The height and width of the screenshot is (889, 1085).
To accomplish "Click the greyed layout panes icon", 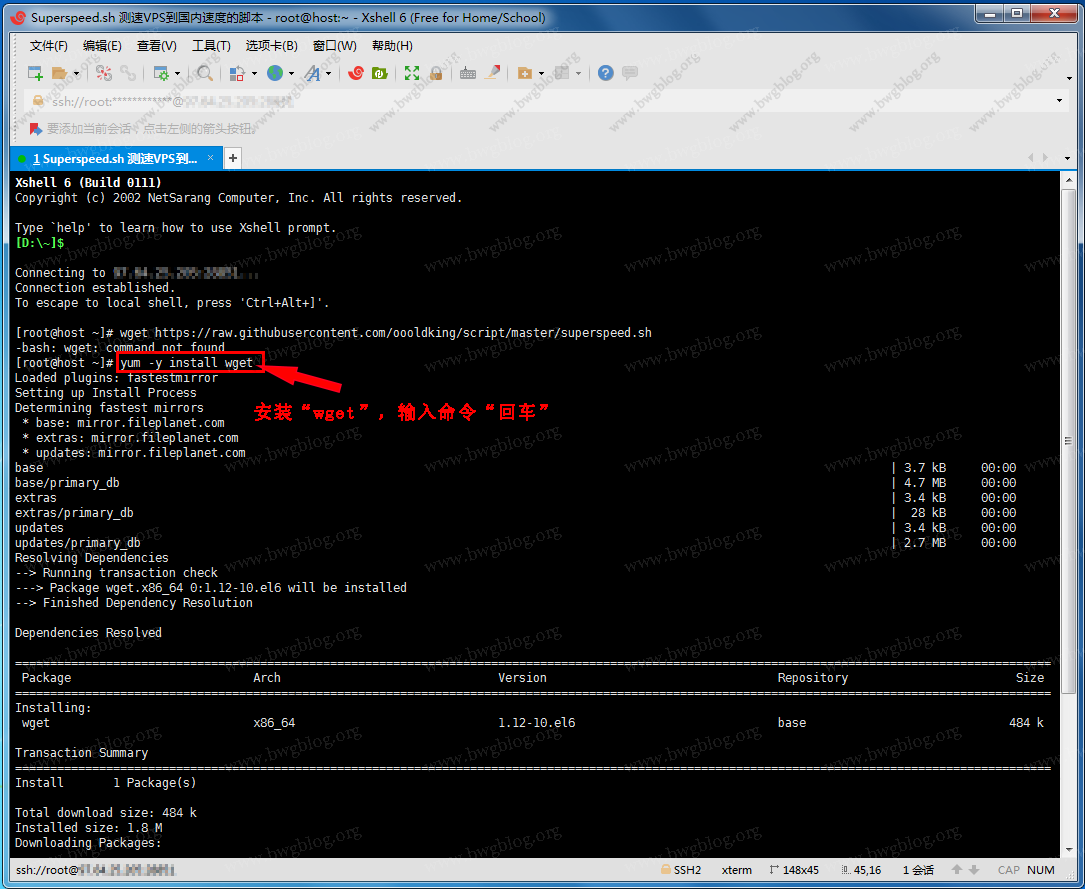I will (x=562, y=73).
